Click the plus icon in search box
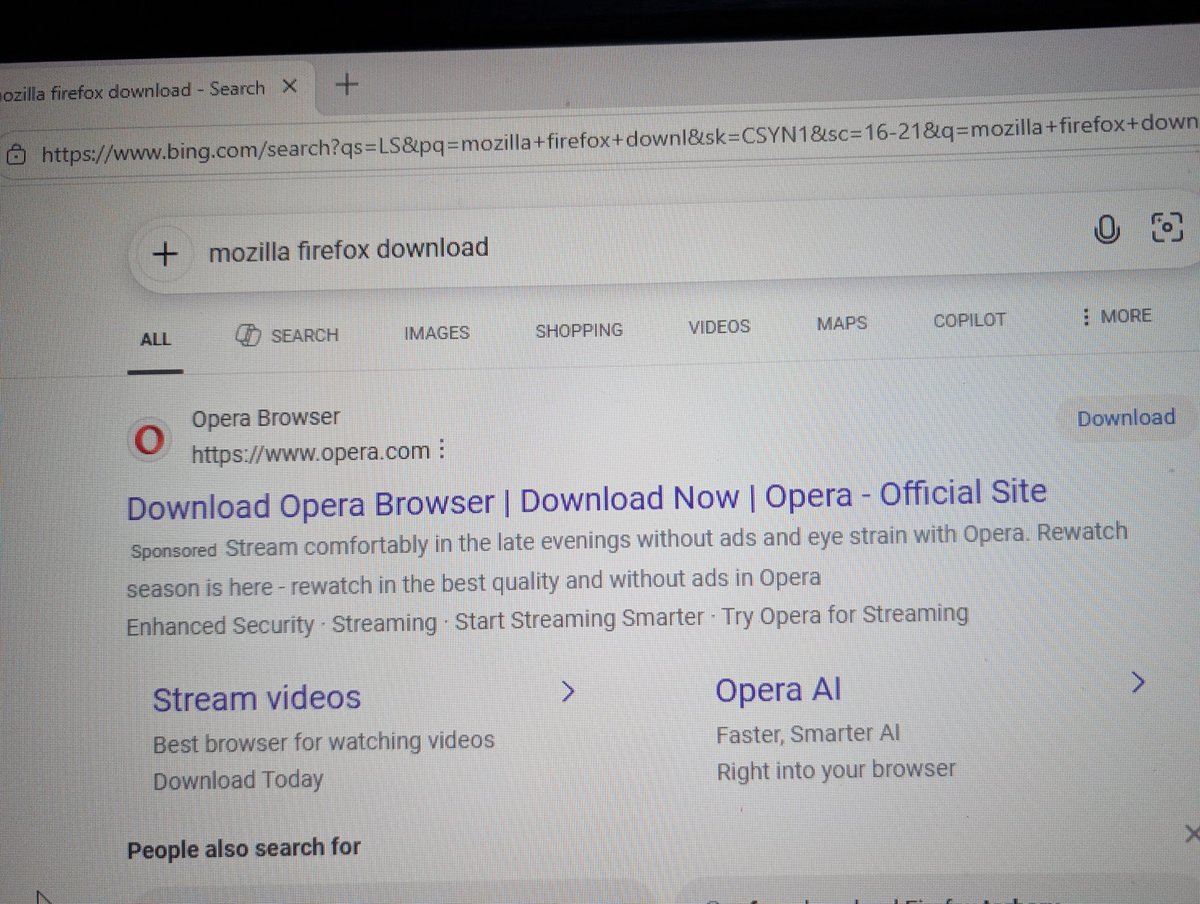Viewport: 1200px width, 904px height. point(164,254)
